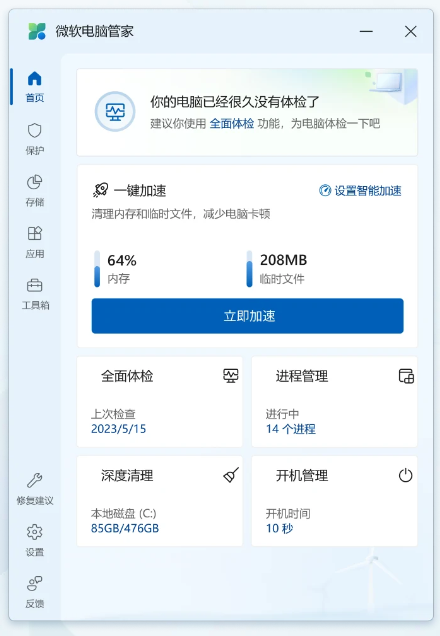Switch to the 存储 storage sidebar tab
Screen dimensions: 440x636
click(x=34, y=190)
